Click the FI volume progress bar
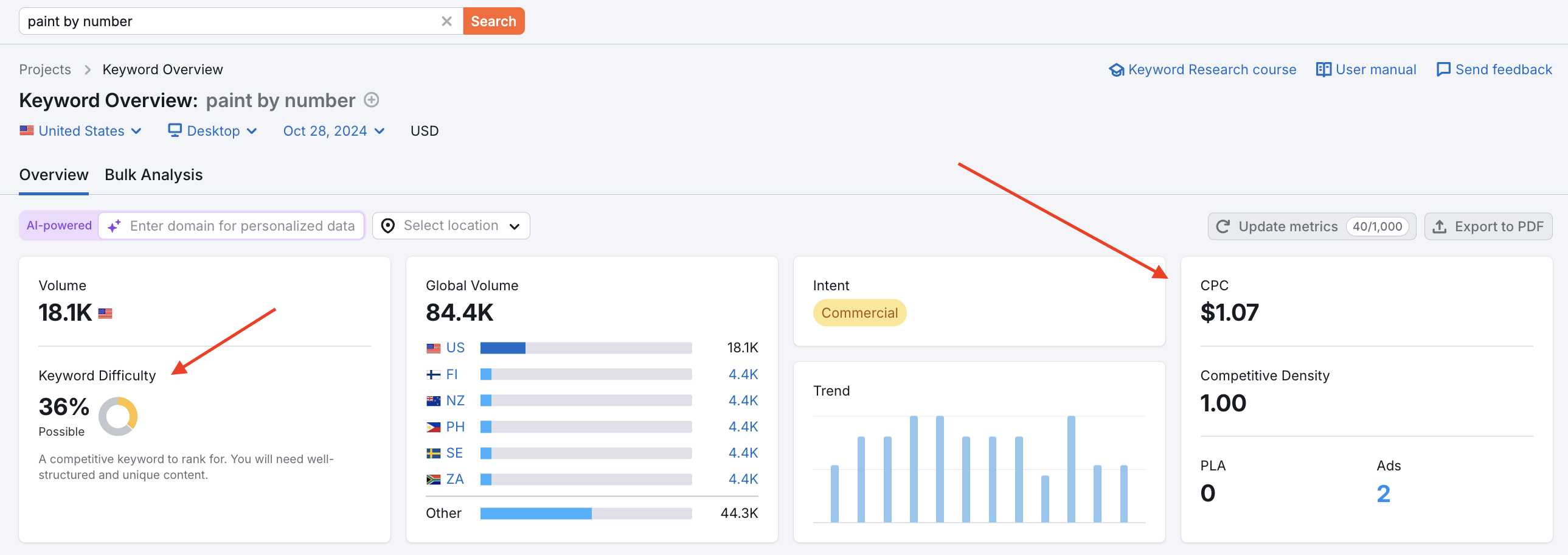Image resolution: width=1568 pixels, height=555 pixels. [x=586, y=374]
